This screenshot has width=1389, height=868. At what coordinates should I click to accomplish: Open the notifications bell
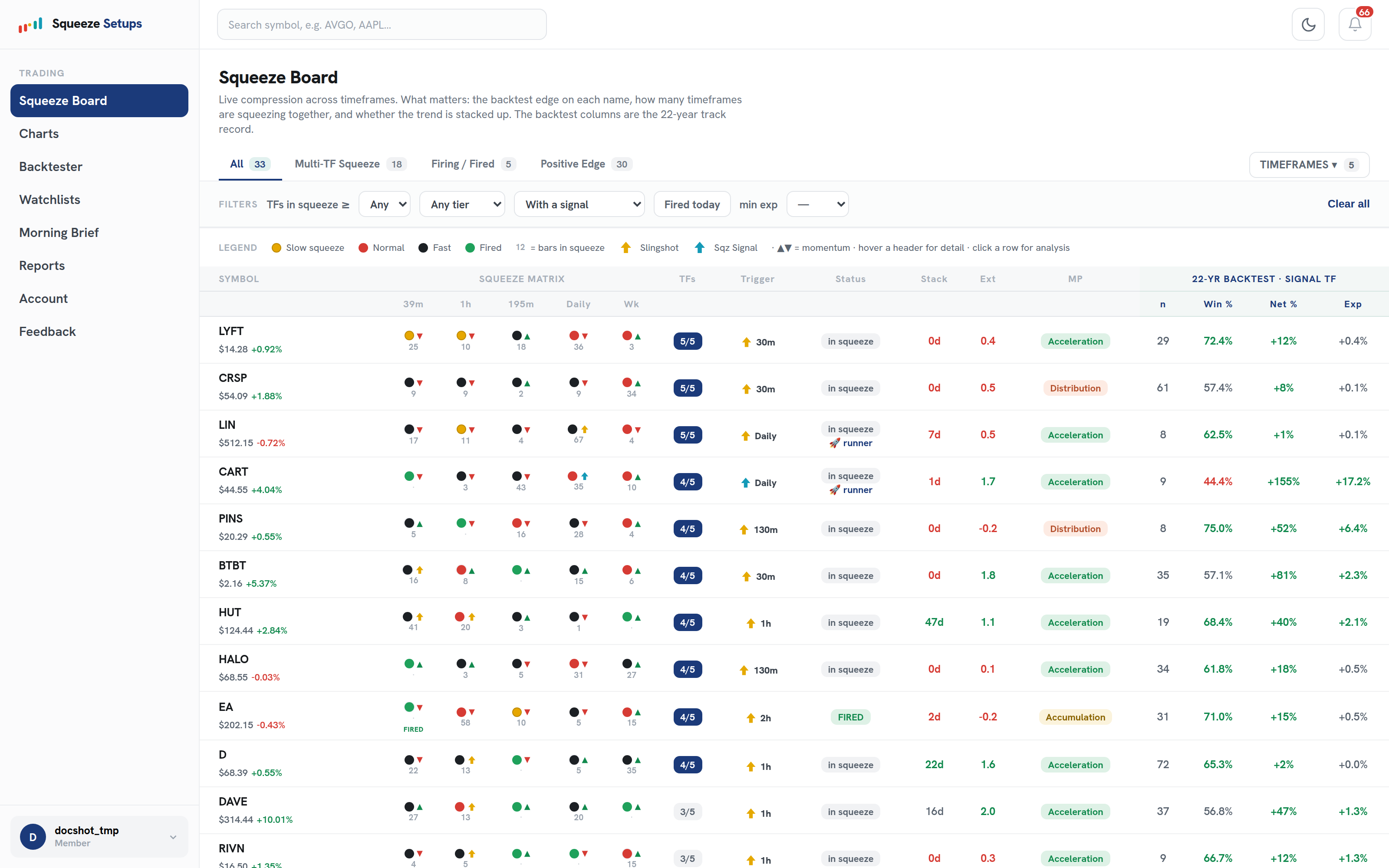click(x=1355, y=25)
